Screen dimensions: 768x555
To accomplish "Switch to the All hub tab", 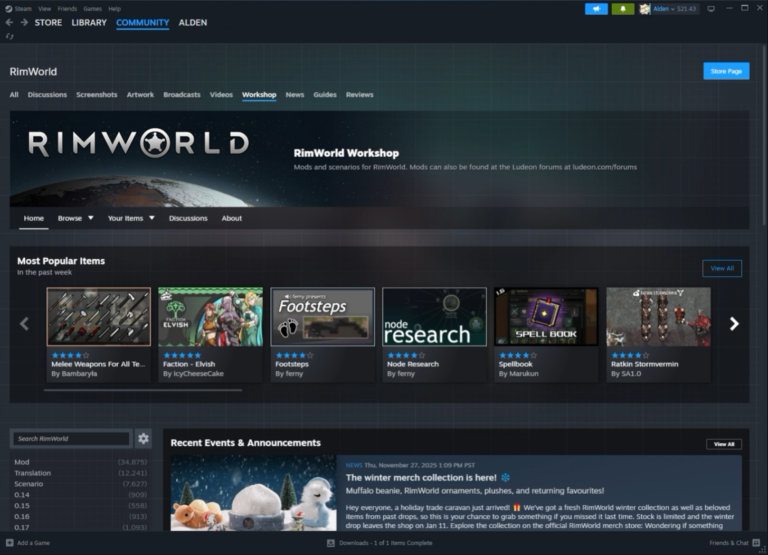I will pos(14,95).
